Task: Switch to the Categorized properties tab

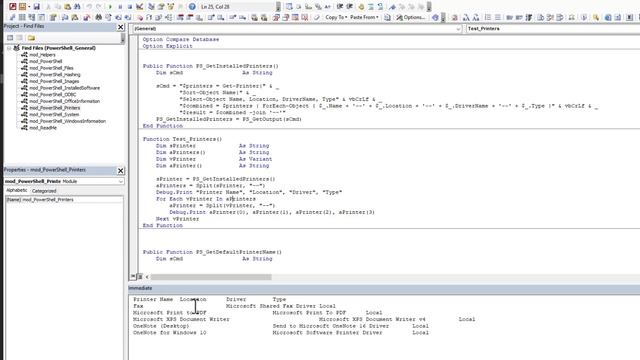Action: click(44, 191)
